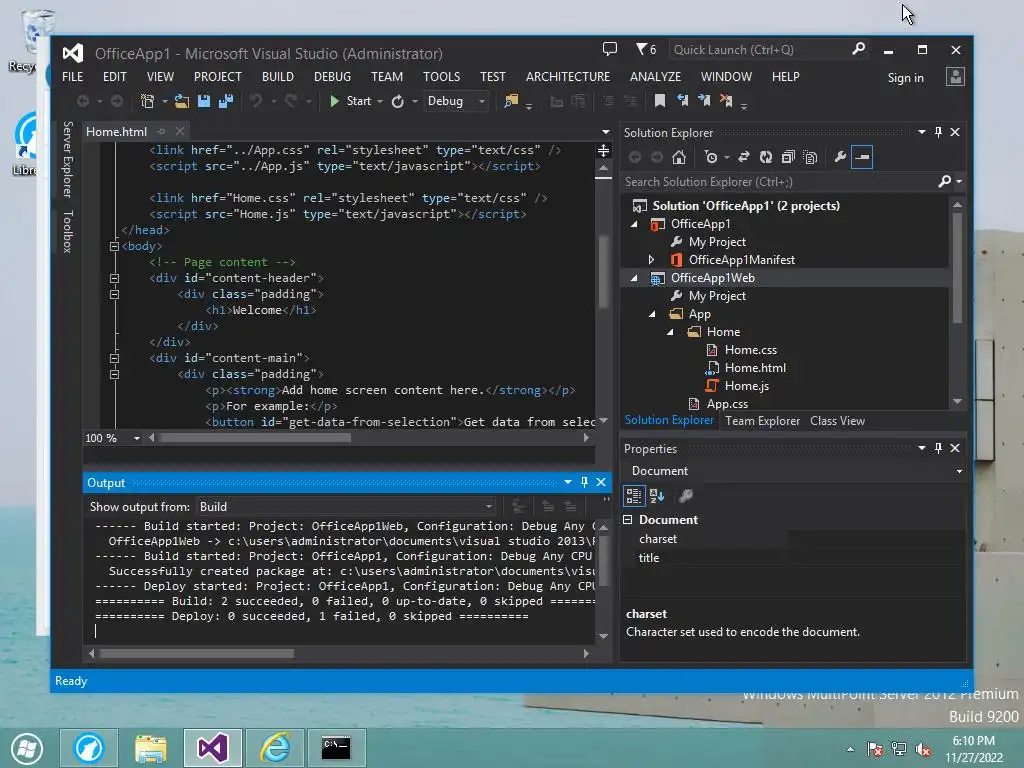
Task: Open the Document object dropdown in Properties
Action: 959,471
